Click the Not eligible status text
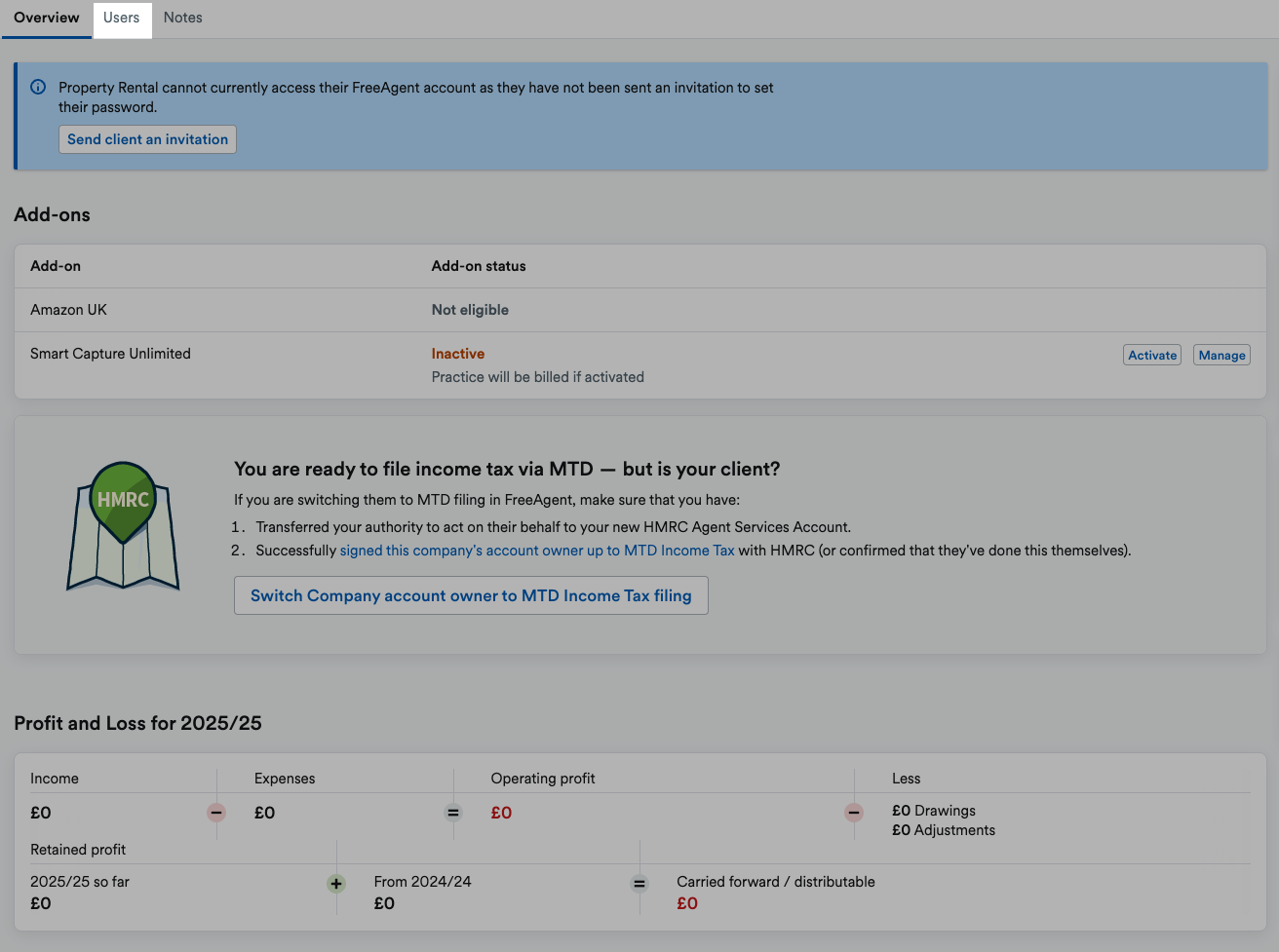The width and height of the screenshot is (1279, 952). (x=470, y=310)
